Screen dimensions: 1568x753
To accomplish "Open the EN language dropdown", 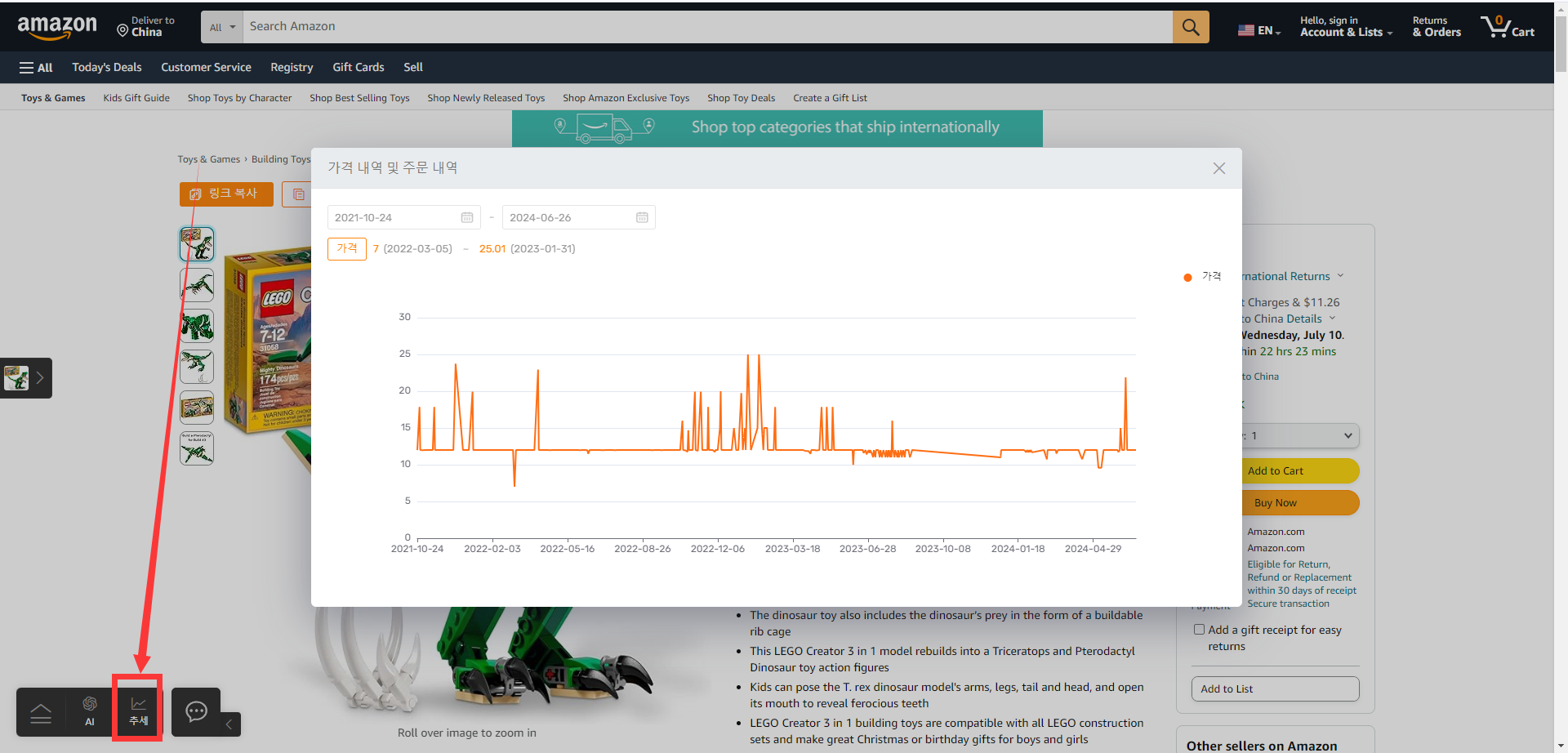I will [1259, 30].
